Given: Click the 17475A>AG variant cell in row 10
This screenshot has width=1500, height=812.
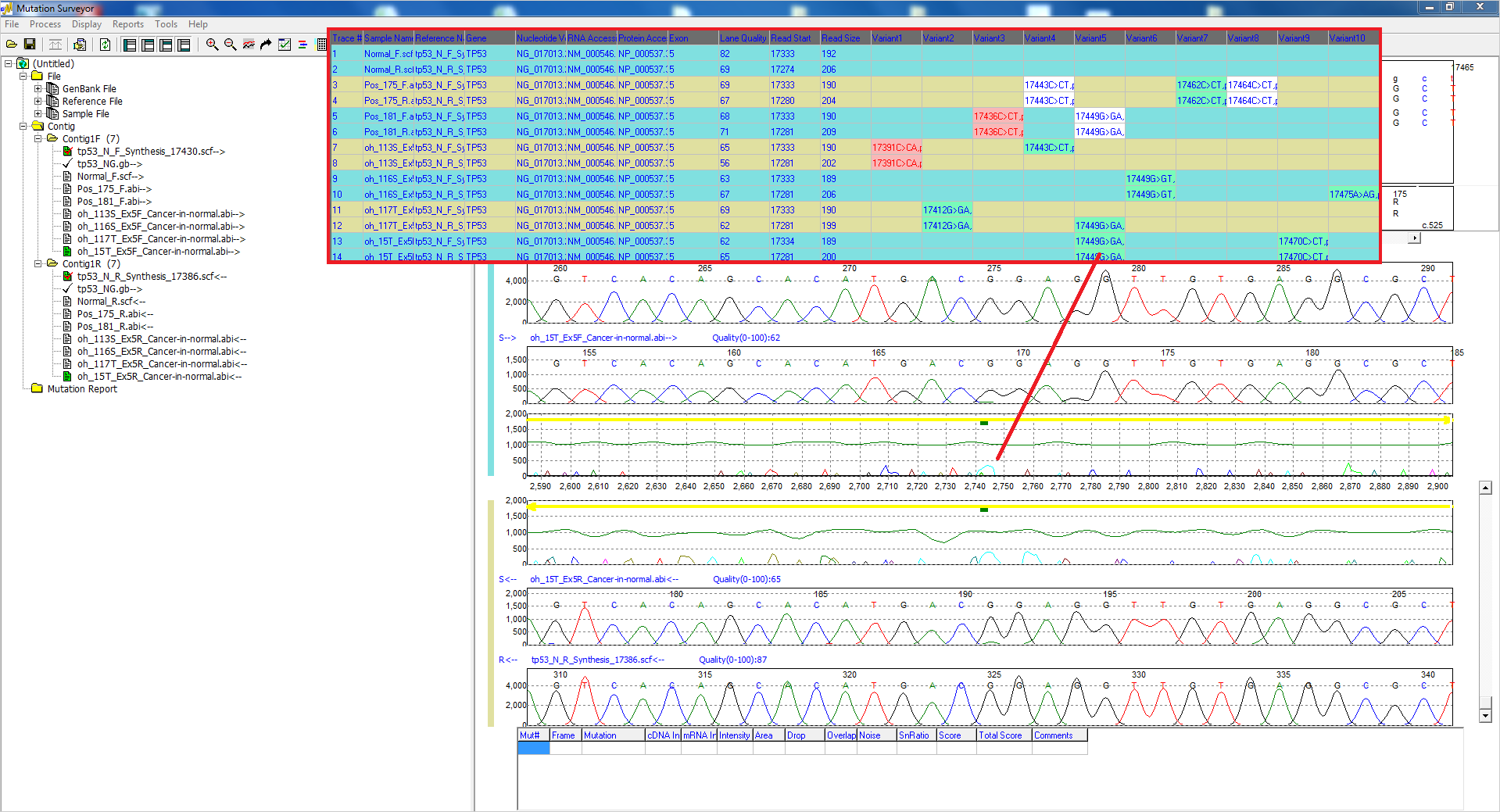Looking at the screenshot, I should (1353, 195).
